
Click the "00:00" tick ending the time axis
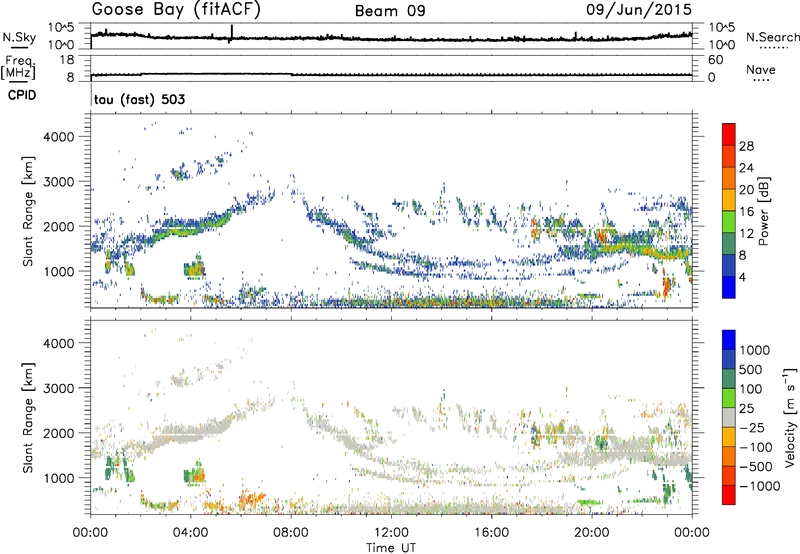coord(692,533)
